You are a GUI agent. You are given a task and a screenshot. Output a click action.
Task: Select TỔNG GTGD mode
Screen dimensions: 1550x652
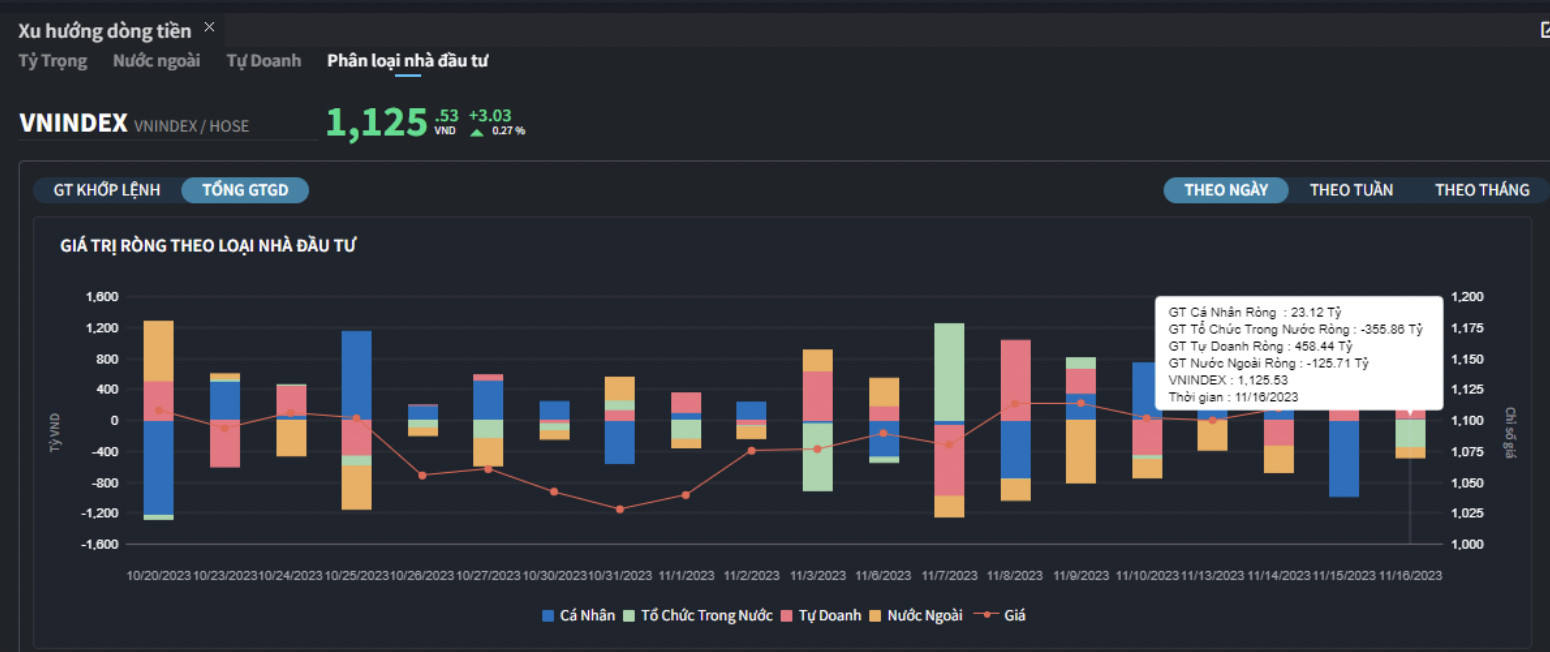245,190
